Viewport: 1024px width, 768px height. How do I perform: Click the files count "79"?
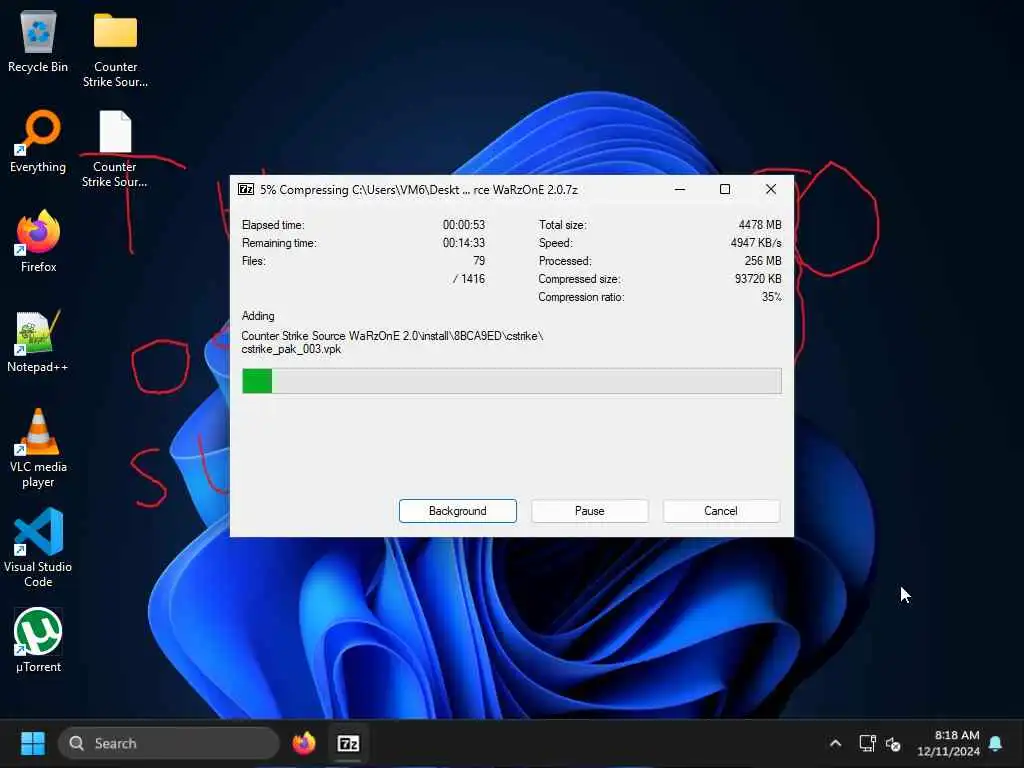[x=479, y=261]
